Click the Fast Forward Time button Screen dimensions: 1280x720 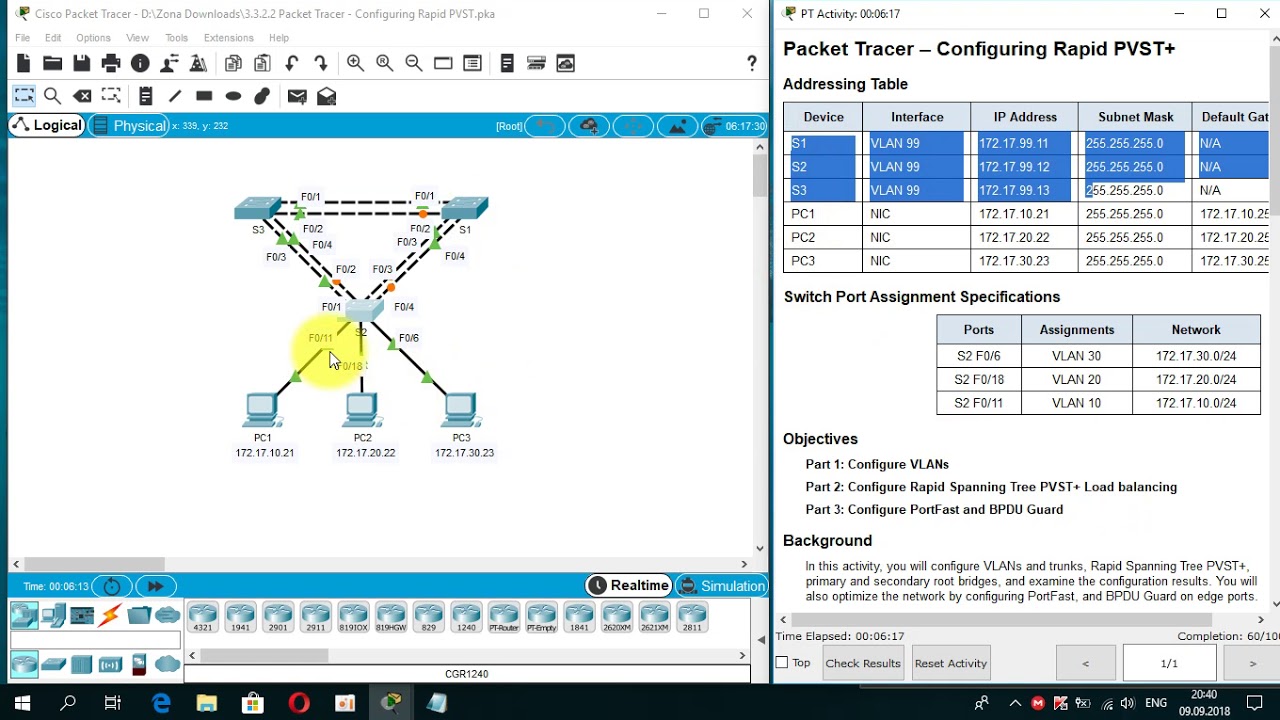coord(154,586)
